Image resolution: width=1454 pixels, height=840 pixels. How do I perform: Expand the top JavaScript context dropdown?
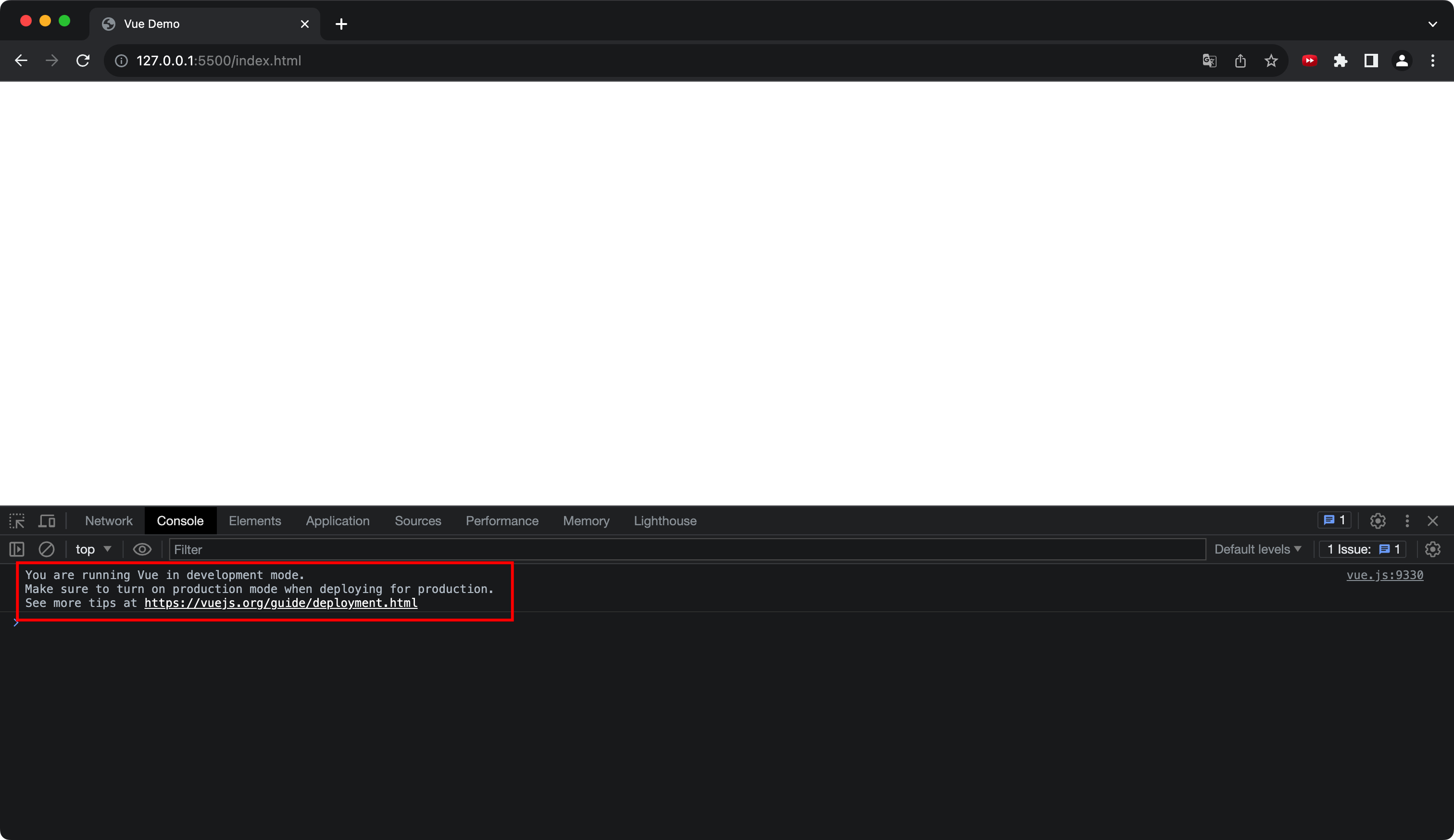93,549
